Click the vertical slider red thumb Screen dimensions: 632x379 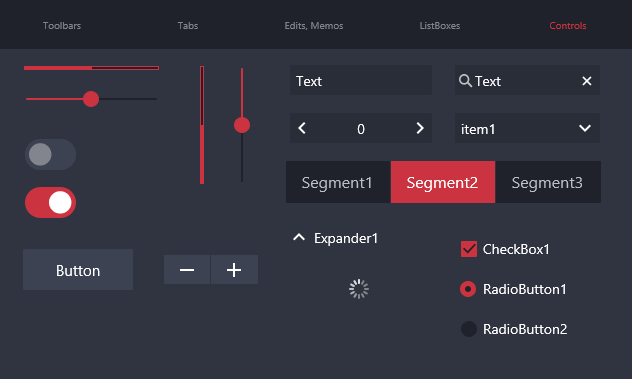(242, 125)
